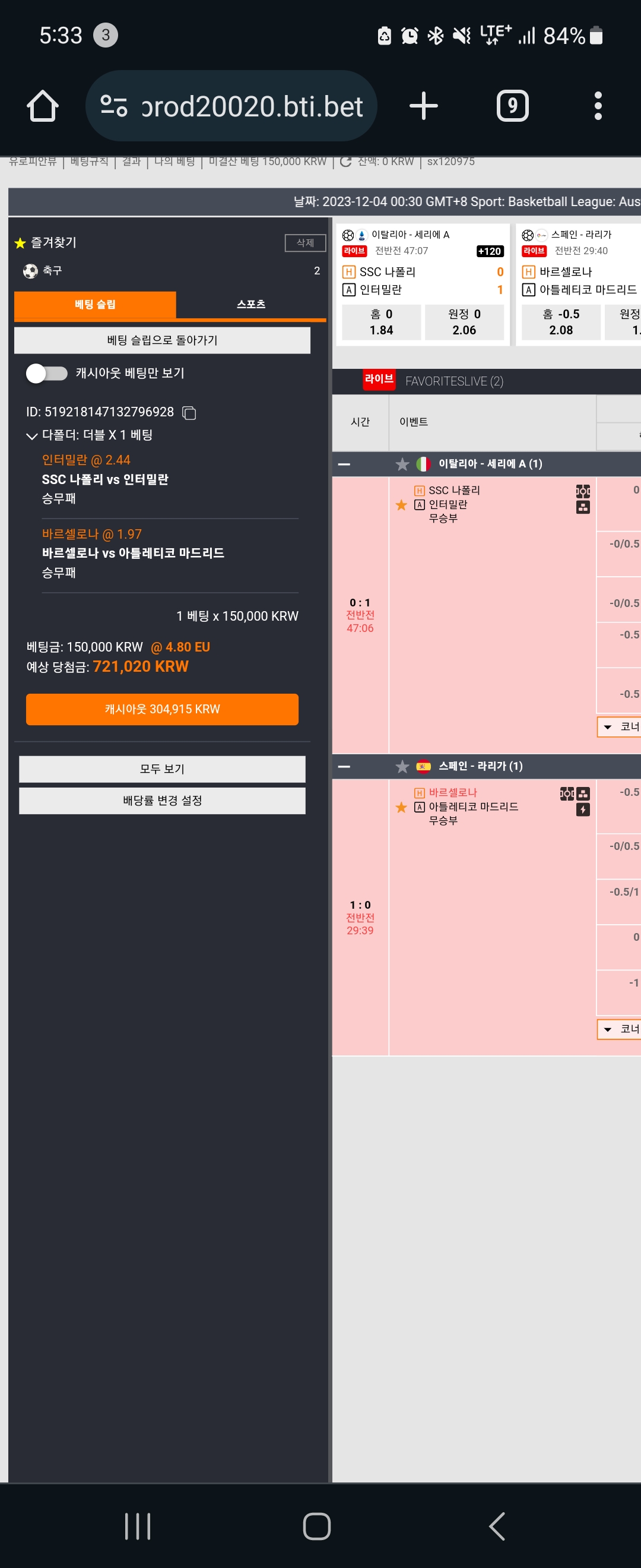Open browser home page icon
Viewport: 641px width, 1568px height.
point(43,106)
